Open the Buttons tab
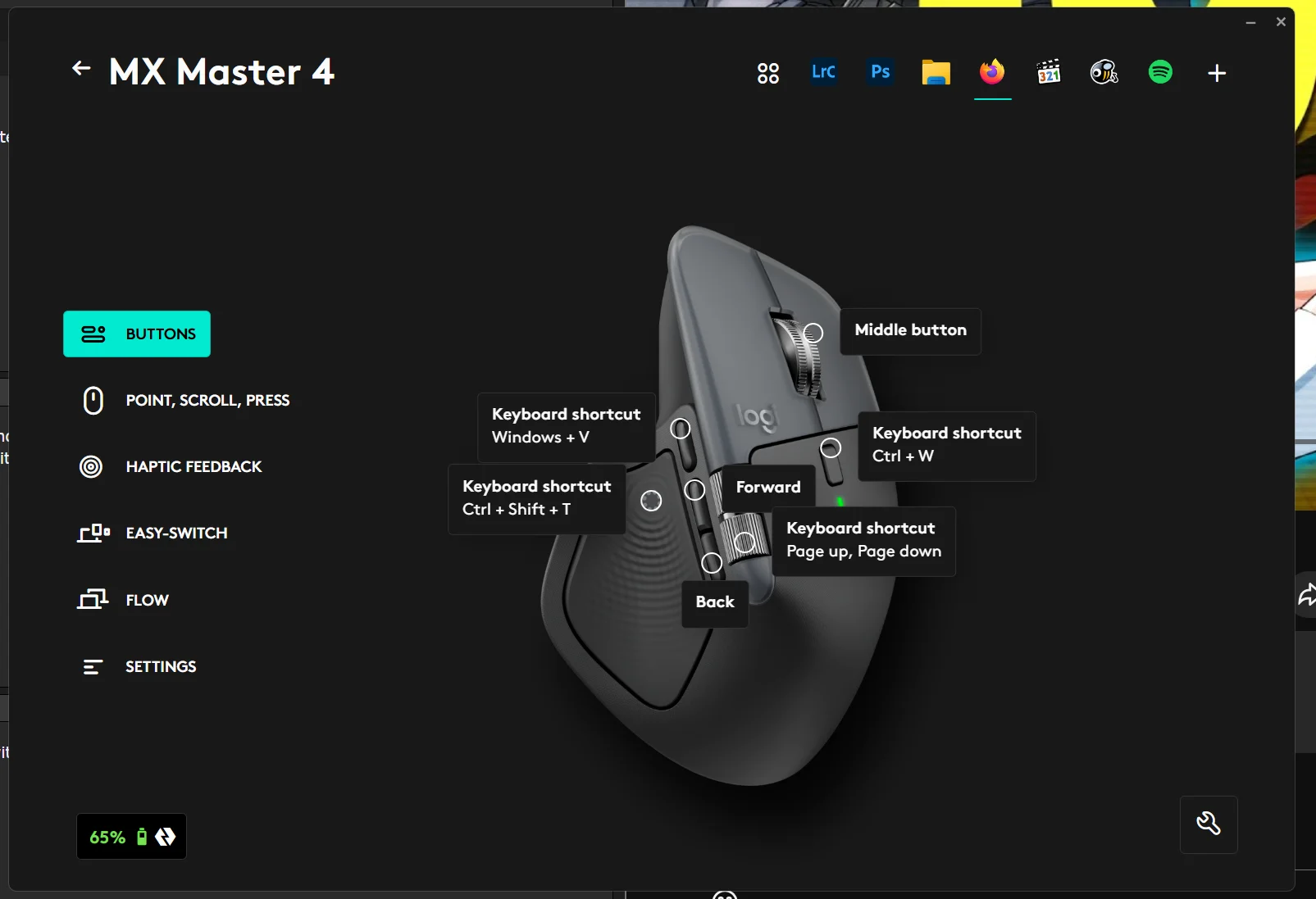 click(x=137, y=334)
